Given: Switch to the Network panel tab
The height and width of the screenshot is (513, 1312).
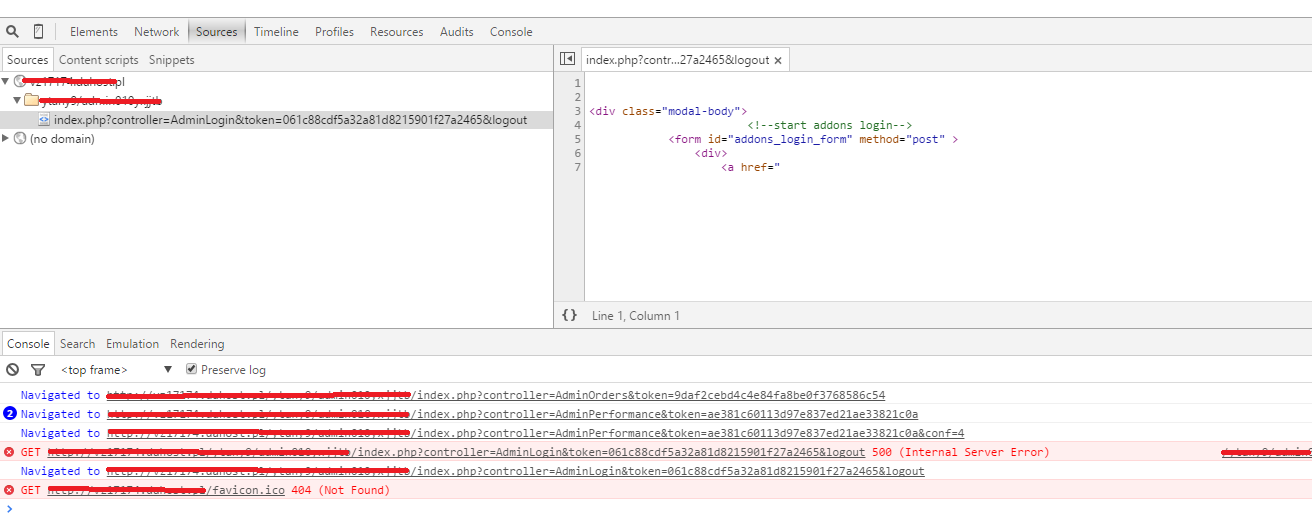Looking at the screenshot, I should tap(157, 32).
